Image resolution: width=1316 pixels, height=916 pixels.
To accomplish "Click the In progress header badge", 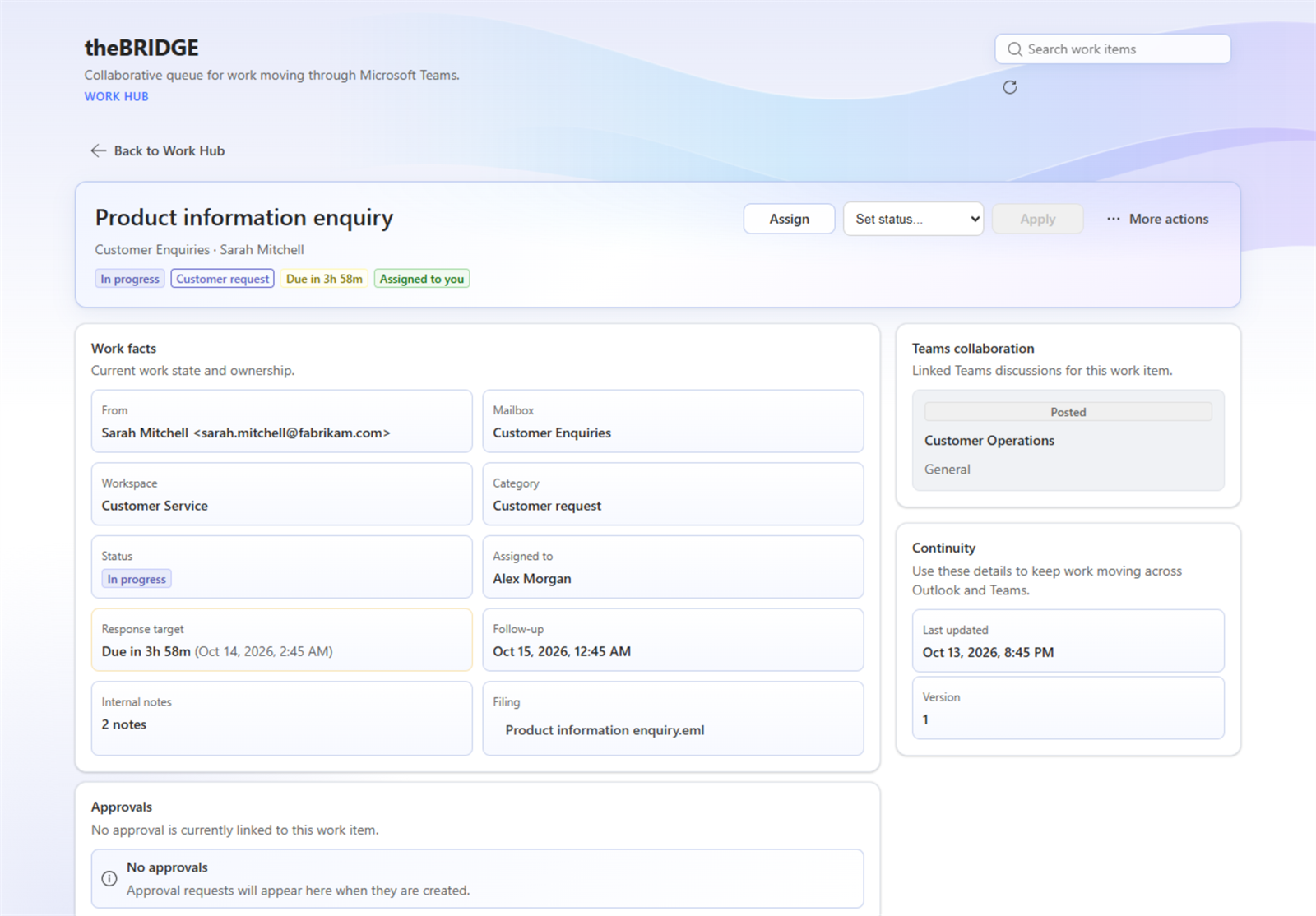I will [130, 279].
